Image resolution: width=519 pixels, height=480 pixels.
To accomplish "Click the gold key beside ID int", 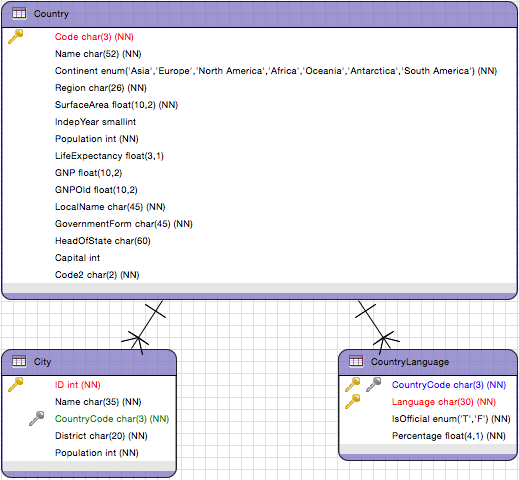I will (x=16, y=384).
